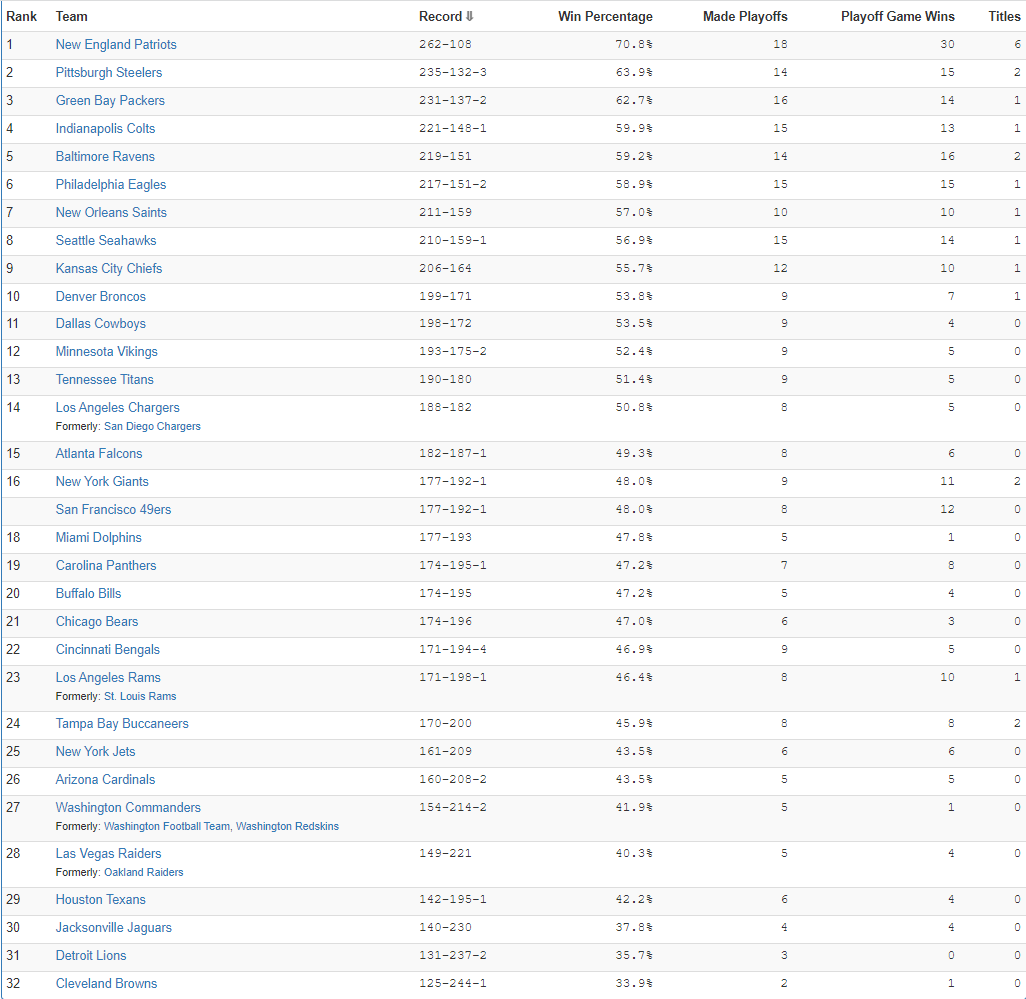The height and width of the screenshot is (999, 1026).
Task: Open the Los Angeles Rams link
Action: pos(108,678)
